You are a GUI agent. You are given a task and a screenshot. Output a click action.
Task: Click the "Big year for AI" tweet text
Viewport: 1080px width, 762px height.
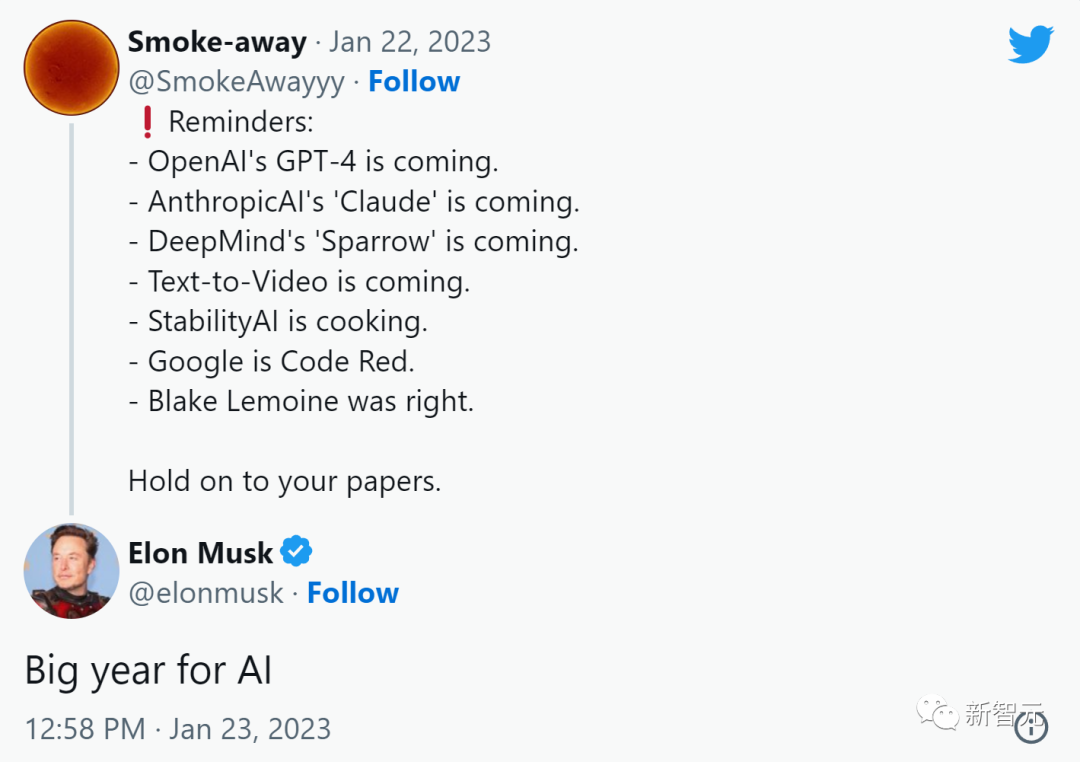(148, 670)
